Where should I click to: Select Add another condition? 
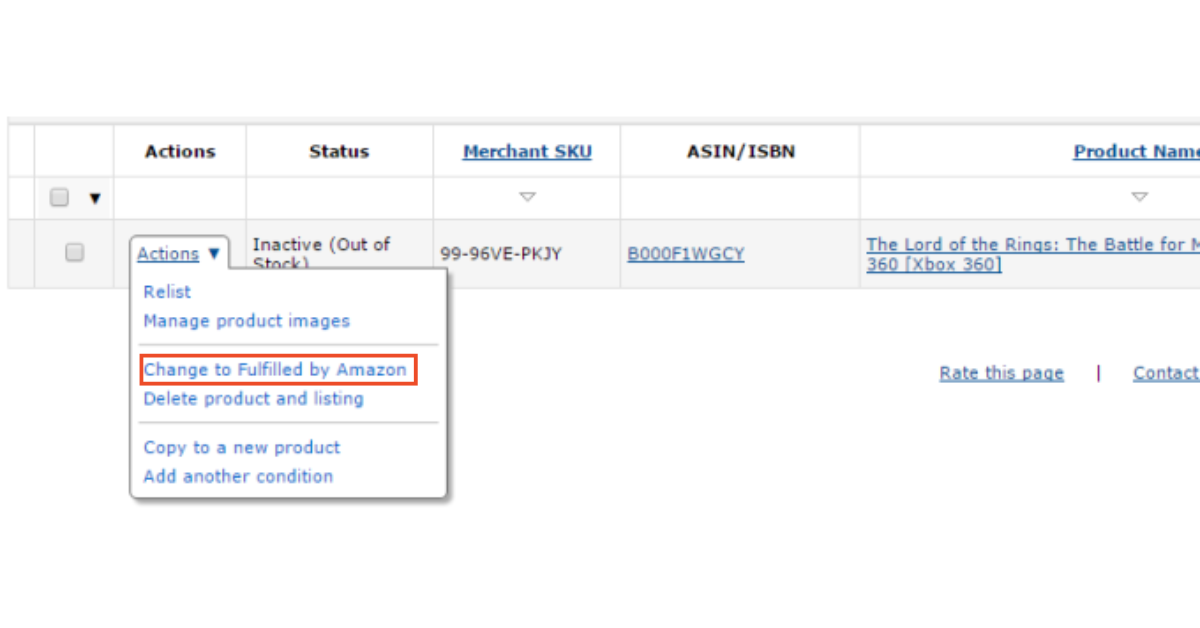tap(238, 477)
